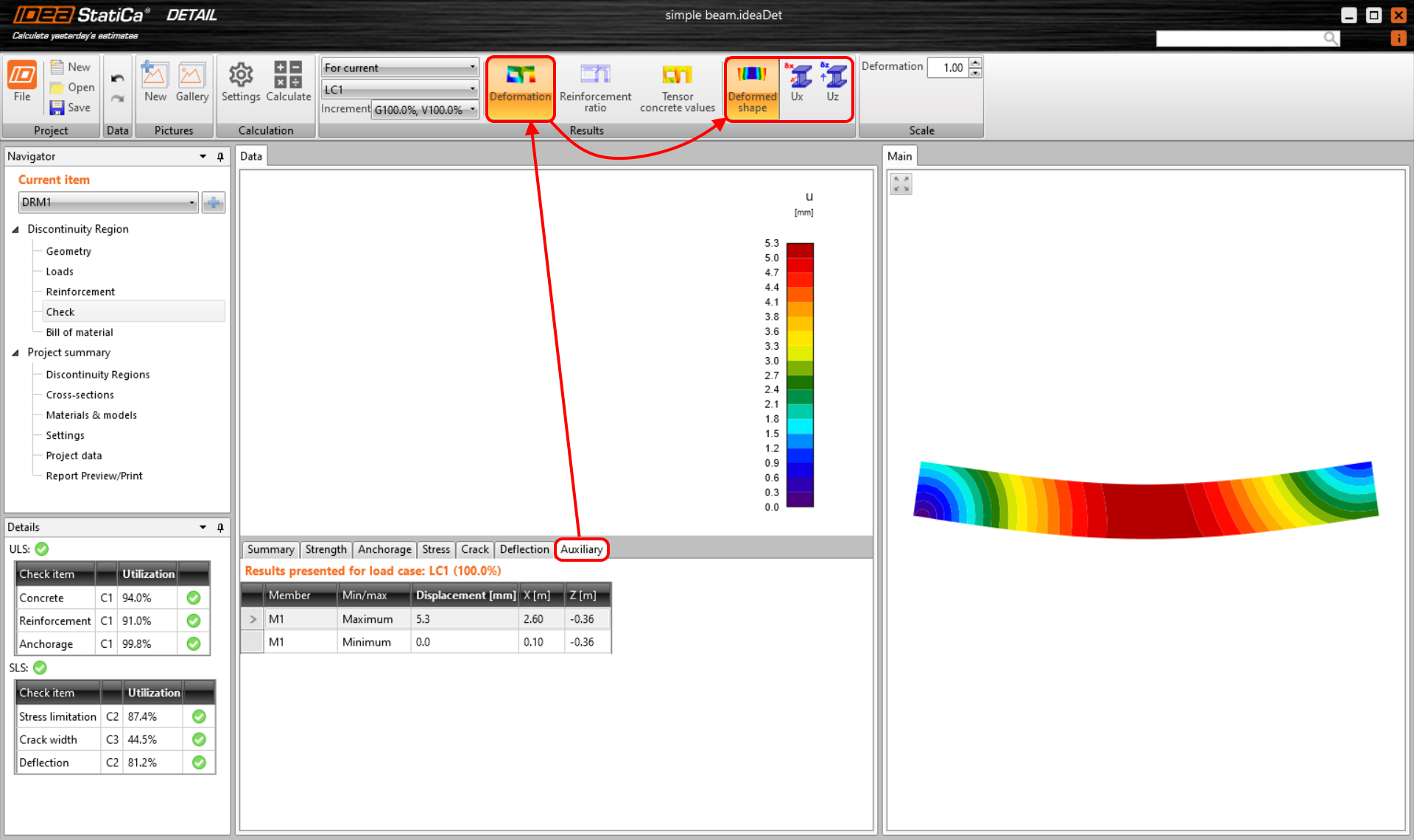Open the pictures Gallery
Image resolution: width=1414 pixels, height=840 pixels.
tap(191, 82)
